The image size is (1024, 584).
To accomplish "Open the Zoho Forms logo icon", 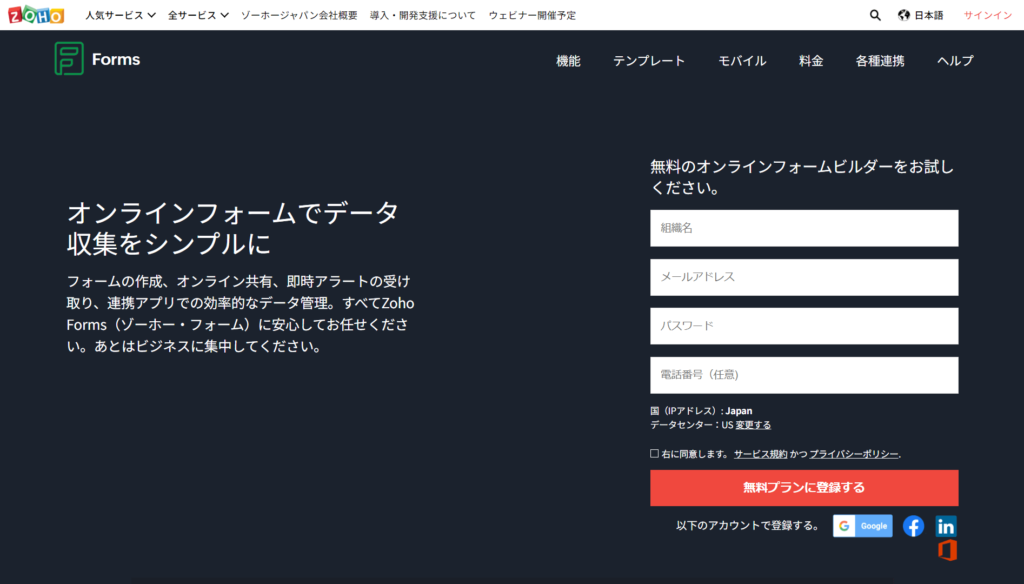I will [69, 59].
